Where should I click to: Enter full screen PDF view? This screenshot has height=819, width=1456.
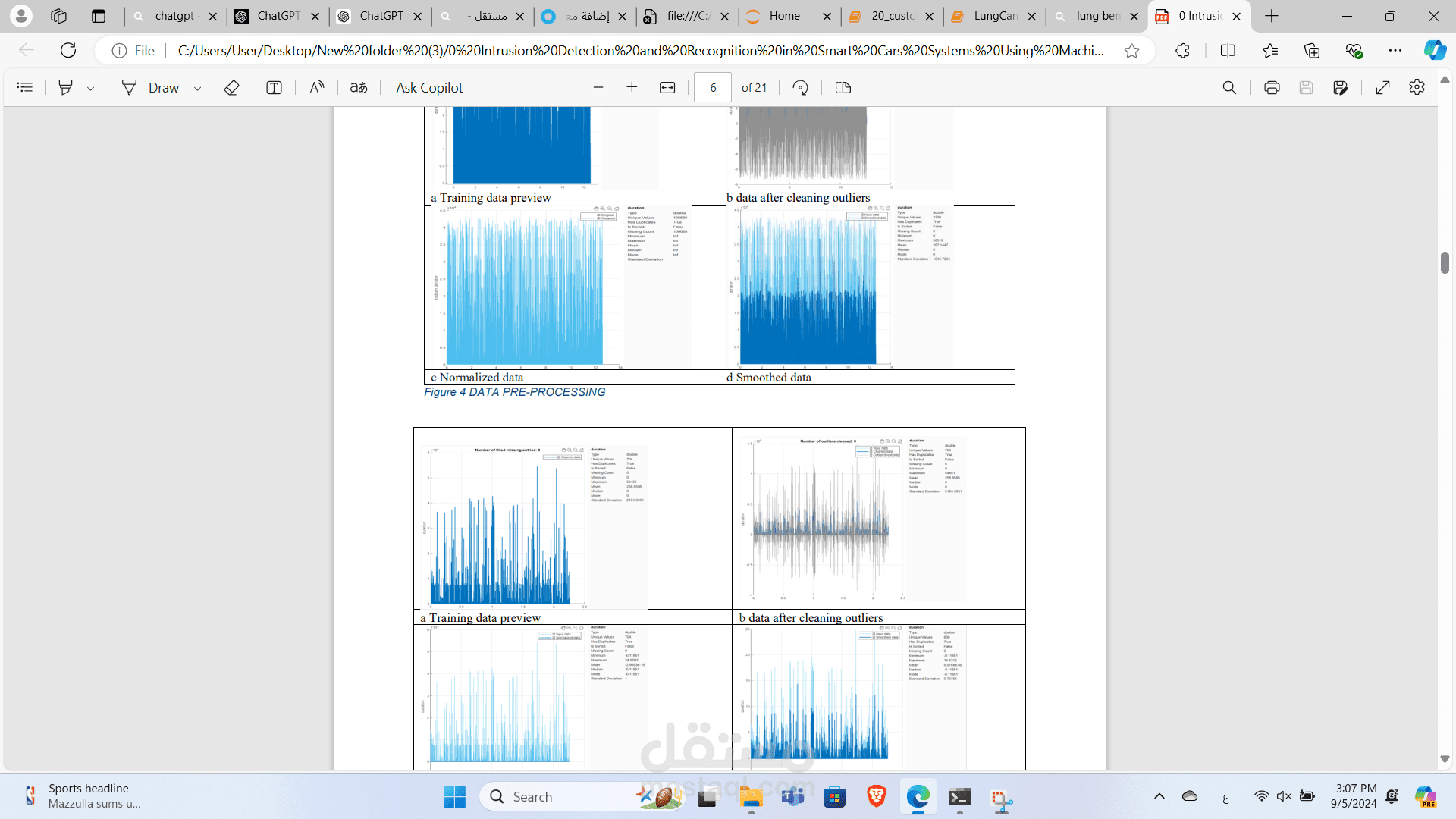1382,88
